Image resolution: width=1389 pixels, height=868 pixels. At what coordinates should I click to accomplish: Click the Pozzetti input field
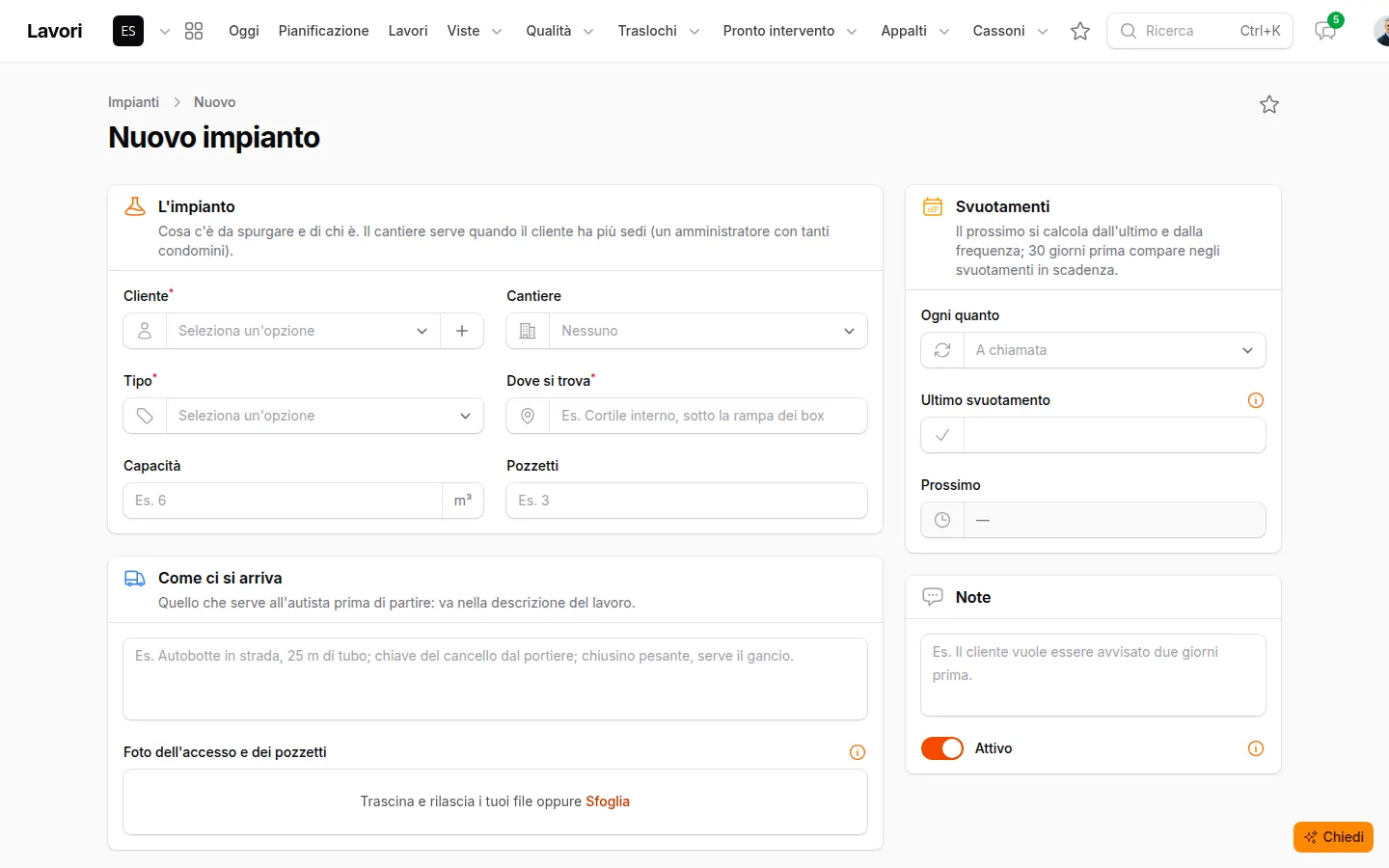[x=687, y=501]
